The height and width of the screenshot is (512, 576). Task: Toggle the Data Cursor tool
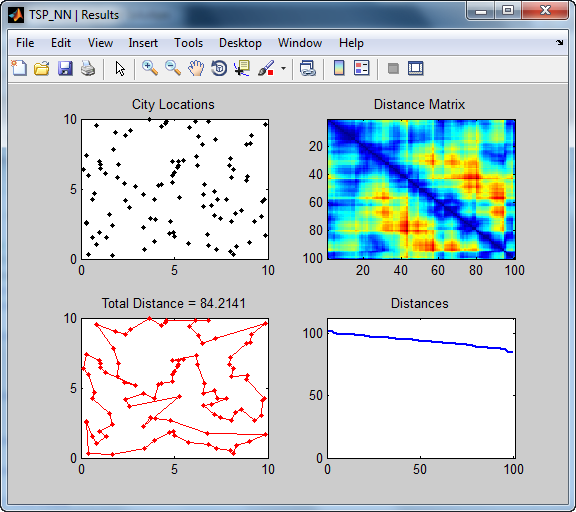coord(242,68)
